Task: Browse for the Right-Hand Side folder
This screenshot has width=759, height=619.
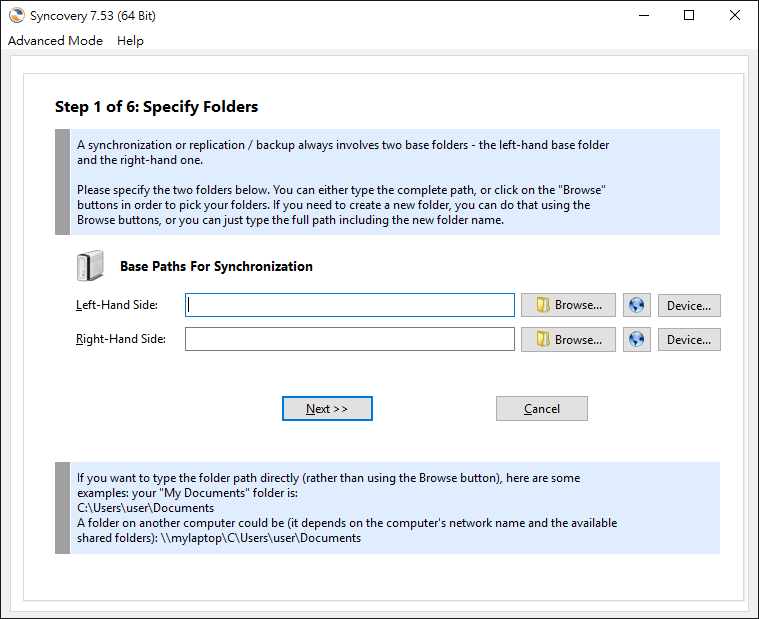Action: click(x=568, y=340)
